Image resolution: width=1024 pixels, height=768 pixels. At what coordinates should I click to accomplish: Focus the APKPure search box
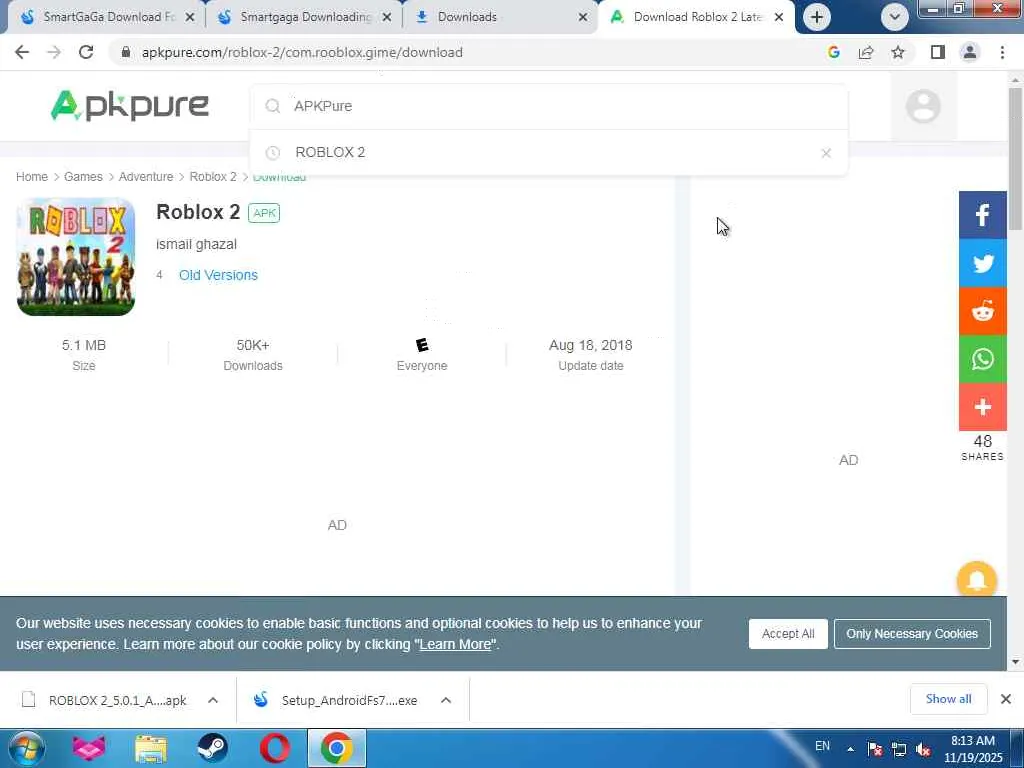(x=549, y=106)
